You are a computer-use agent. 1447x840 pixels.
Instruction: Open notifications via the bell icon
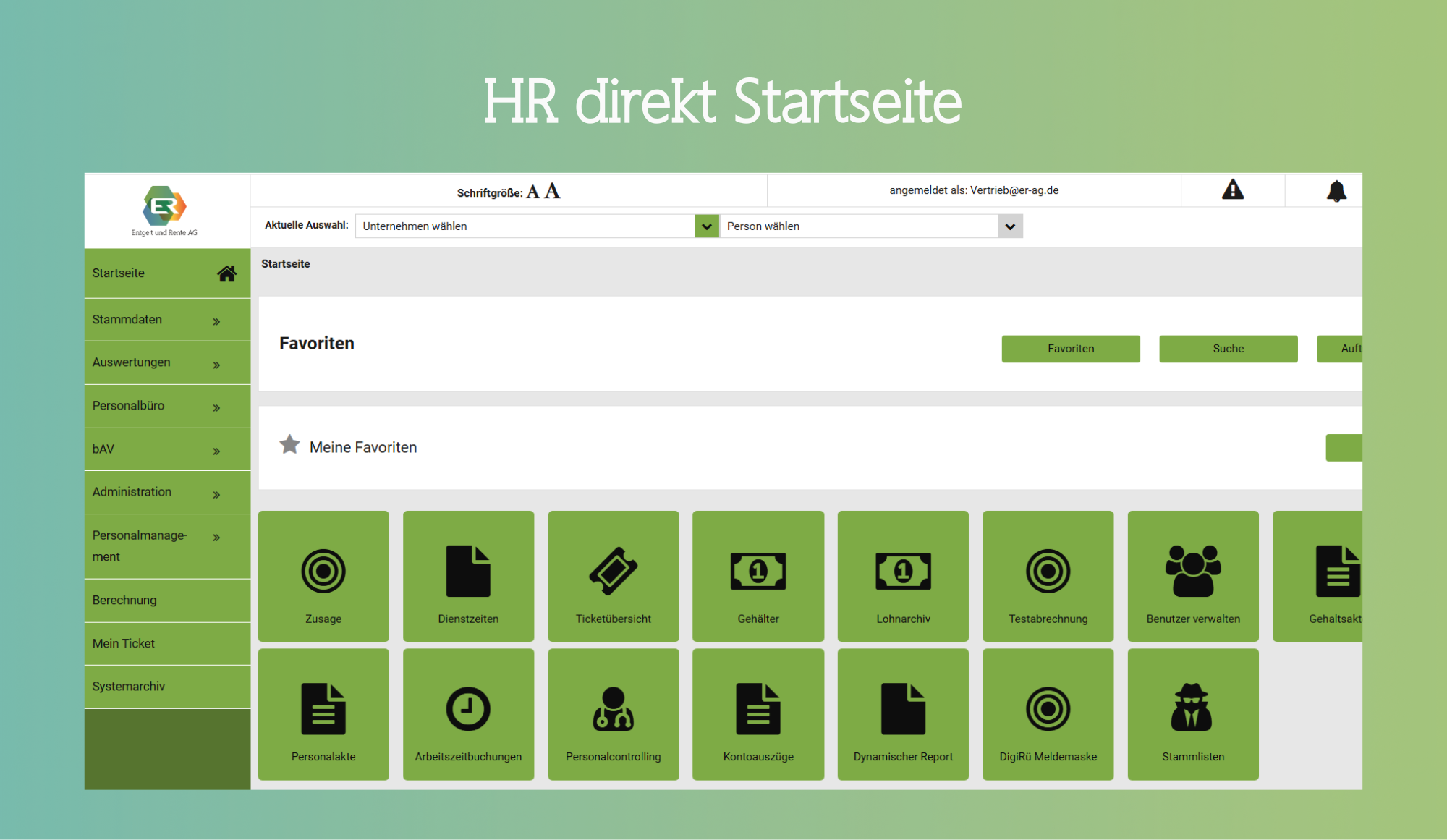[1337, 190]
